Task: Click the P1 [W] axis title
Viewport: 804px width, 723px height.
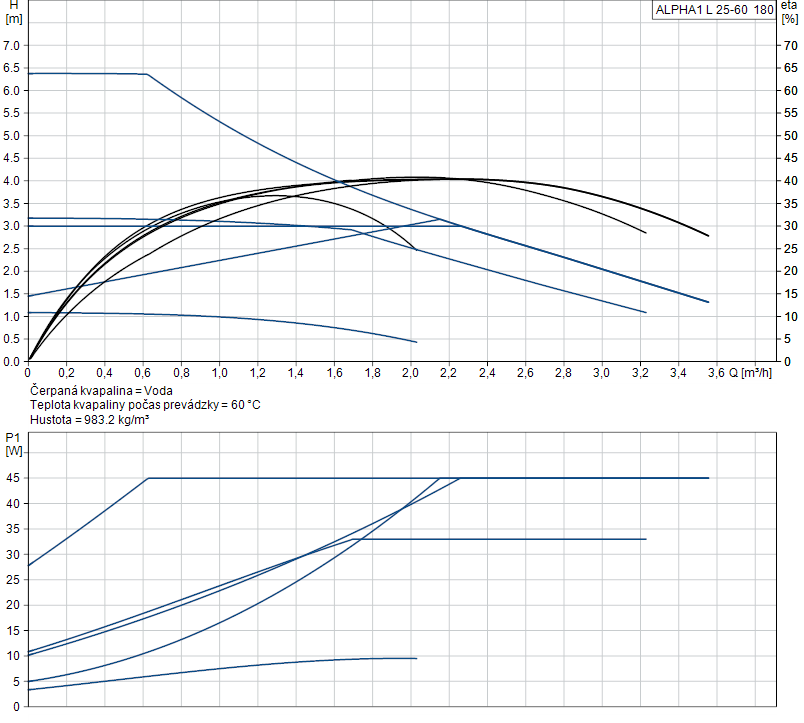Action: pos(13,444)
